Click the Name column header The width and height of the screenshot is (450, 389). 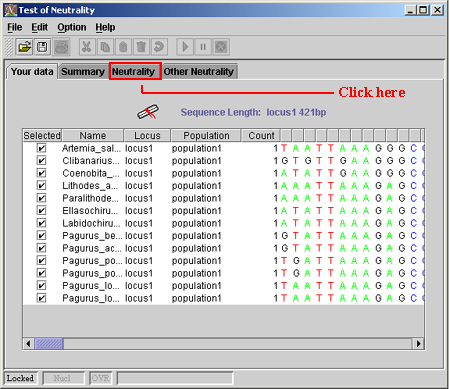coord(93,136)
